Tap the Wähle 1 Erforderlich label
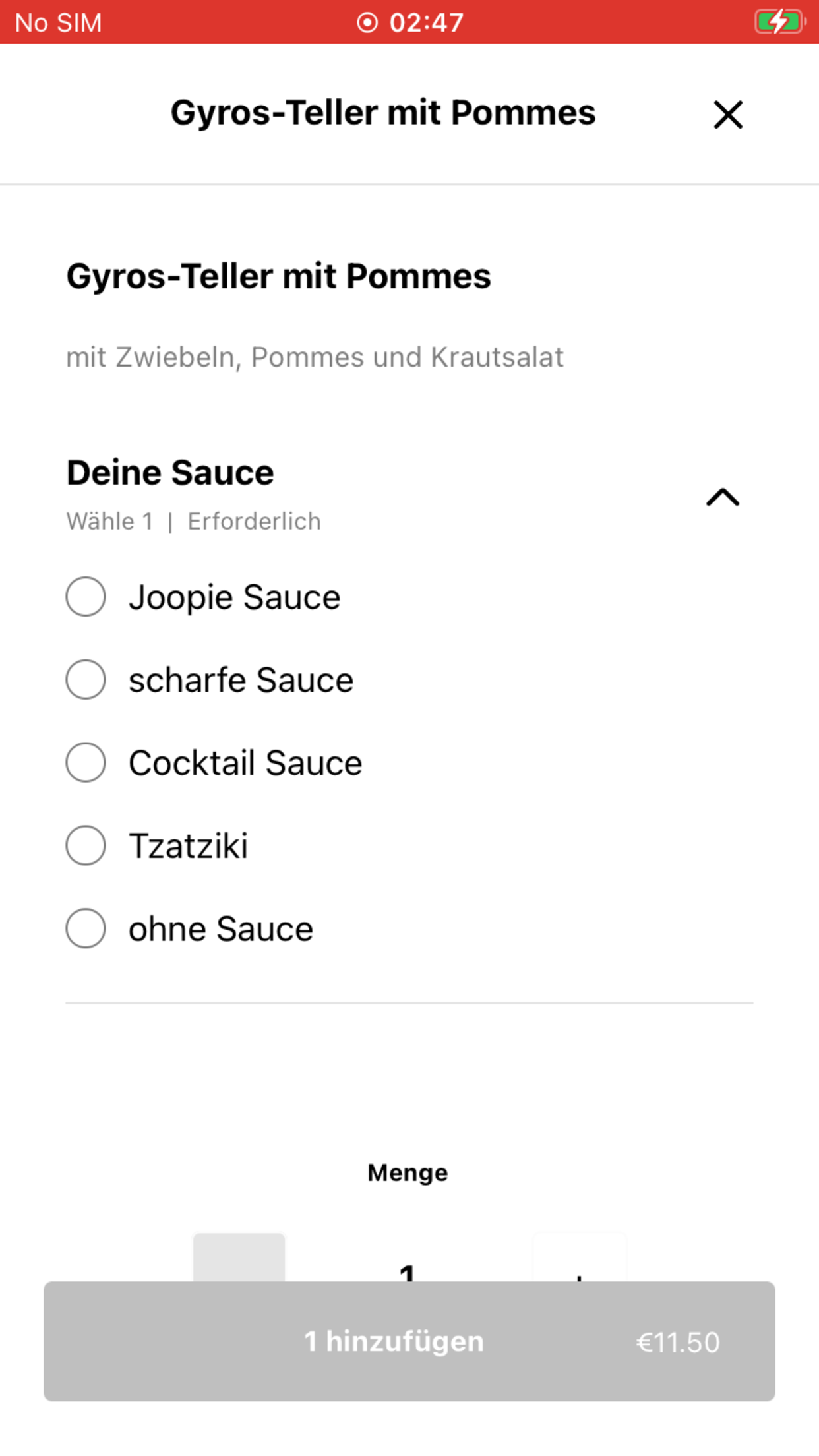Image resolution: width=819 pixels, height=1456 pixels. click(x=194, y=522)
